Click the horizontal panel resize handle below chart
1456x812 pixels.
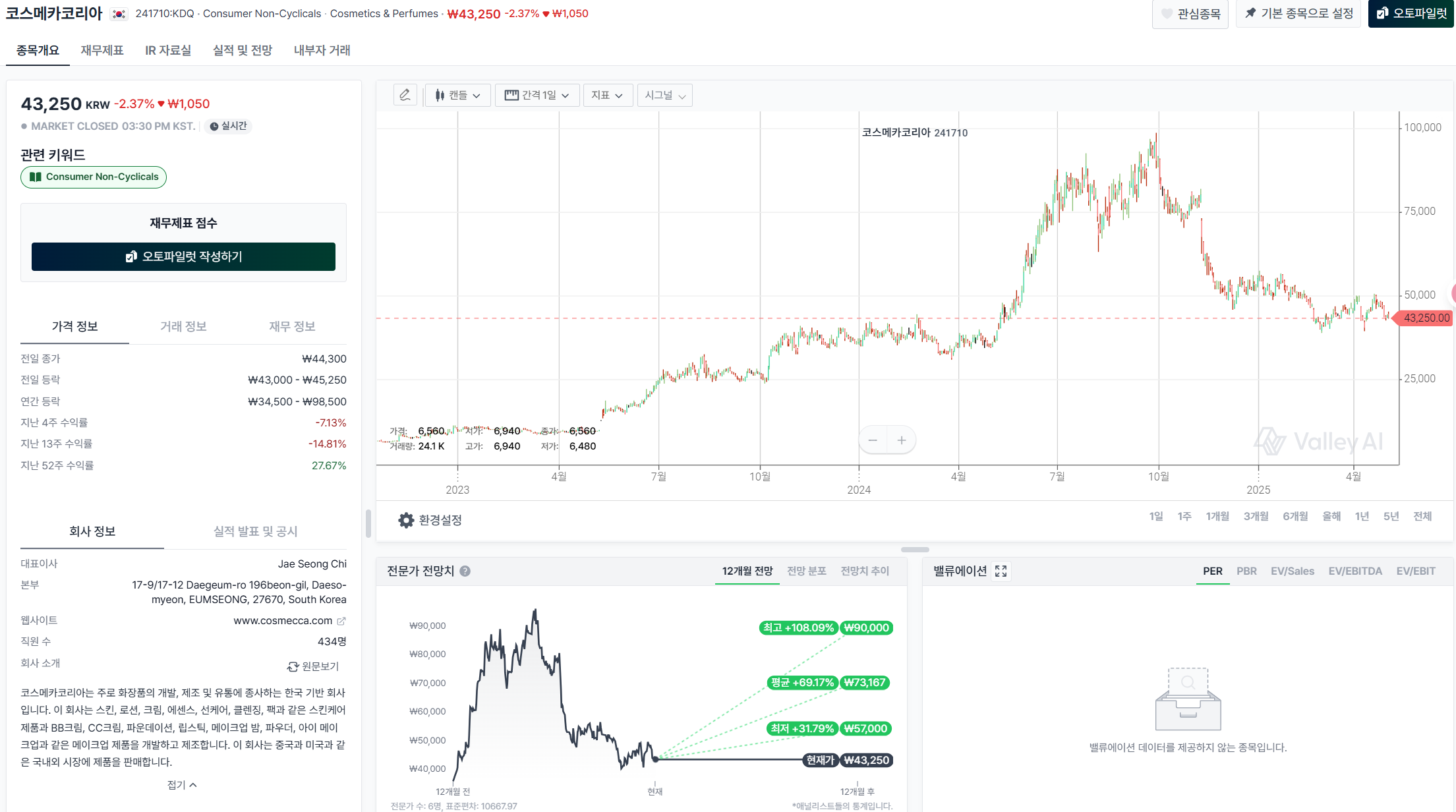915,550
